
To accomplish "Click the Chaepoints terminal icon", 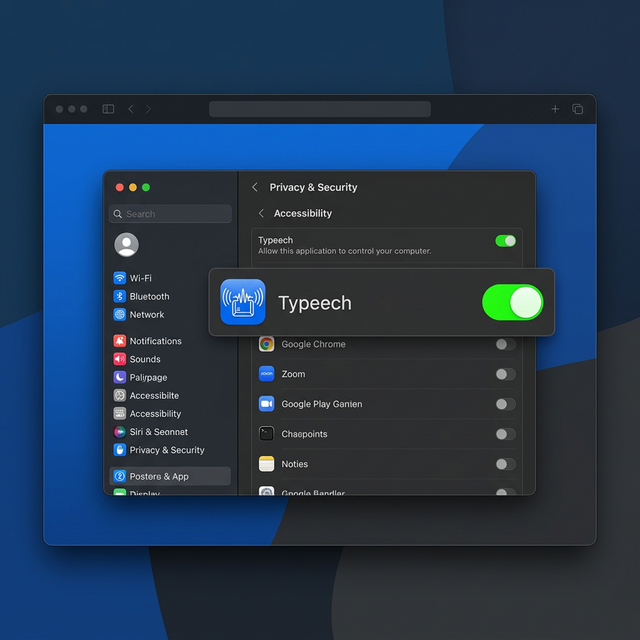I will click(x=267, y=434).
